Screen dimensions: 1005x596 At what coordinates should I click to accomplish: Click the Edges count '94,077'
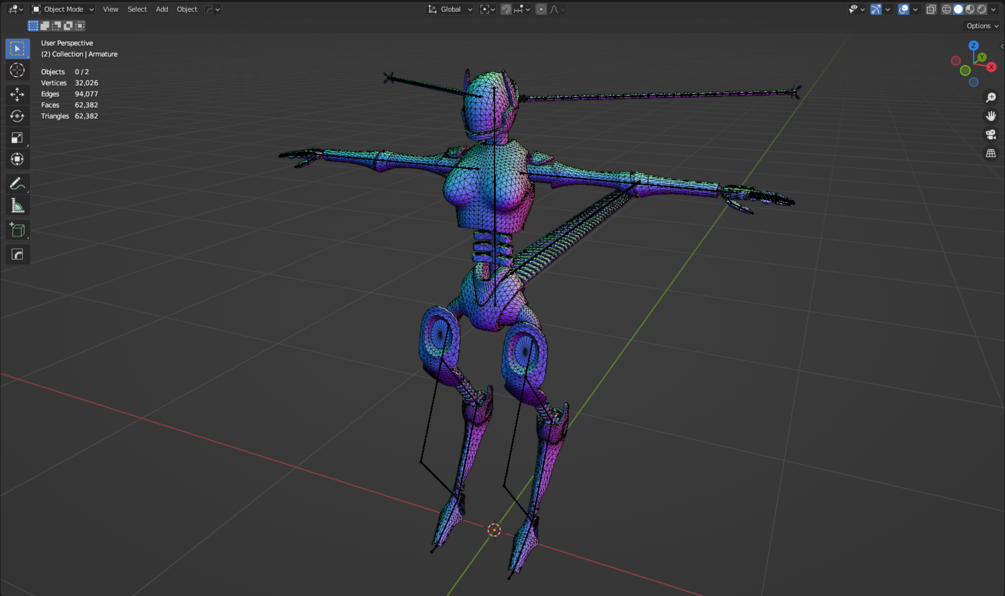pyautogui.click(x=87, y=94)
